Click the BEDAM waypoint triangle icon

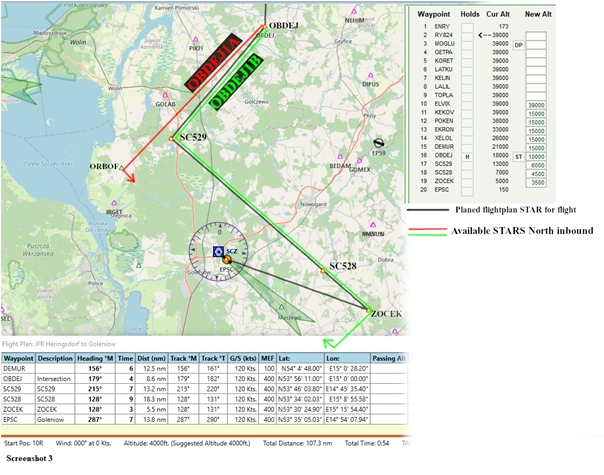coord(340,157)
